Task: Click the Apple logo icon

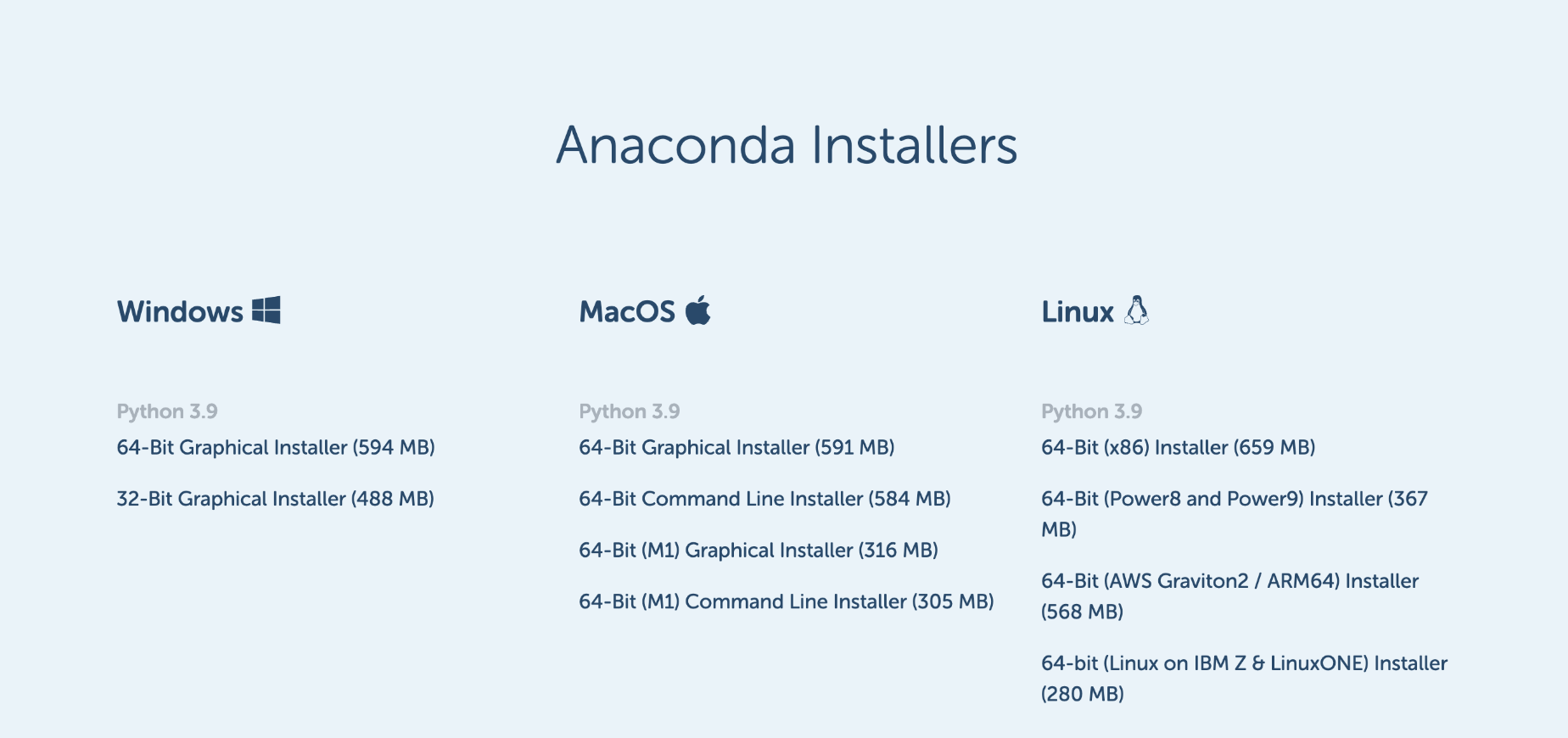Action: click(x=697, y=310)
